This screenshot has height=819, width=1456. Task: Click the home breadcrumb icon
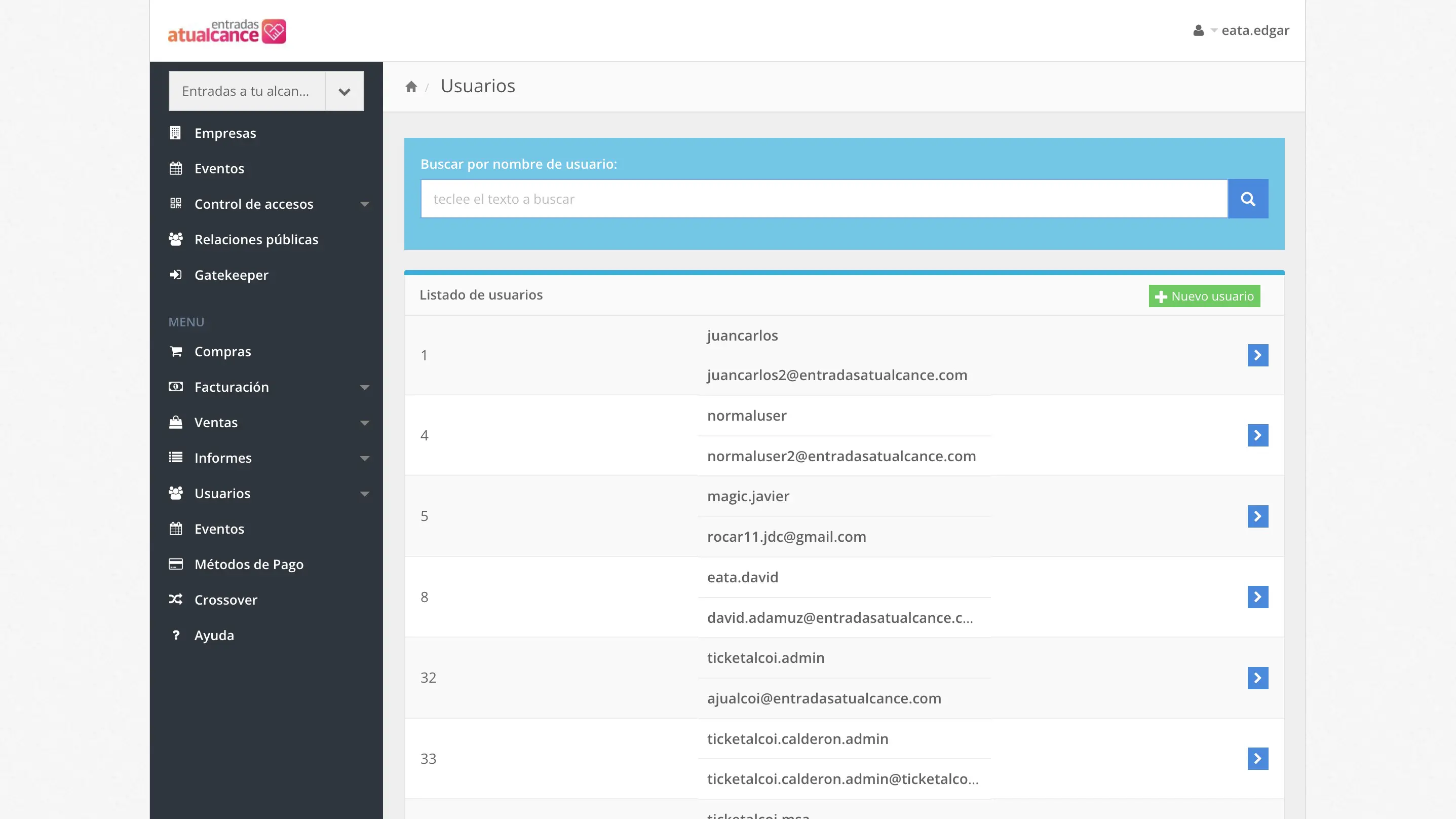point(411,87)
